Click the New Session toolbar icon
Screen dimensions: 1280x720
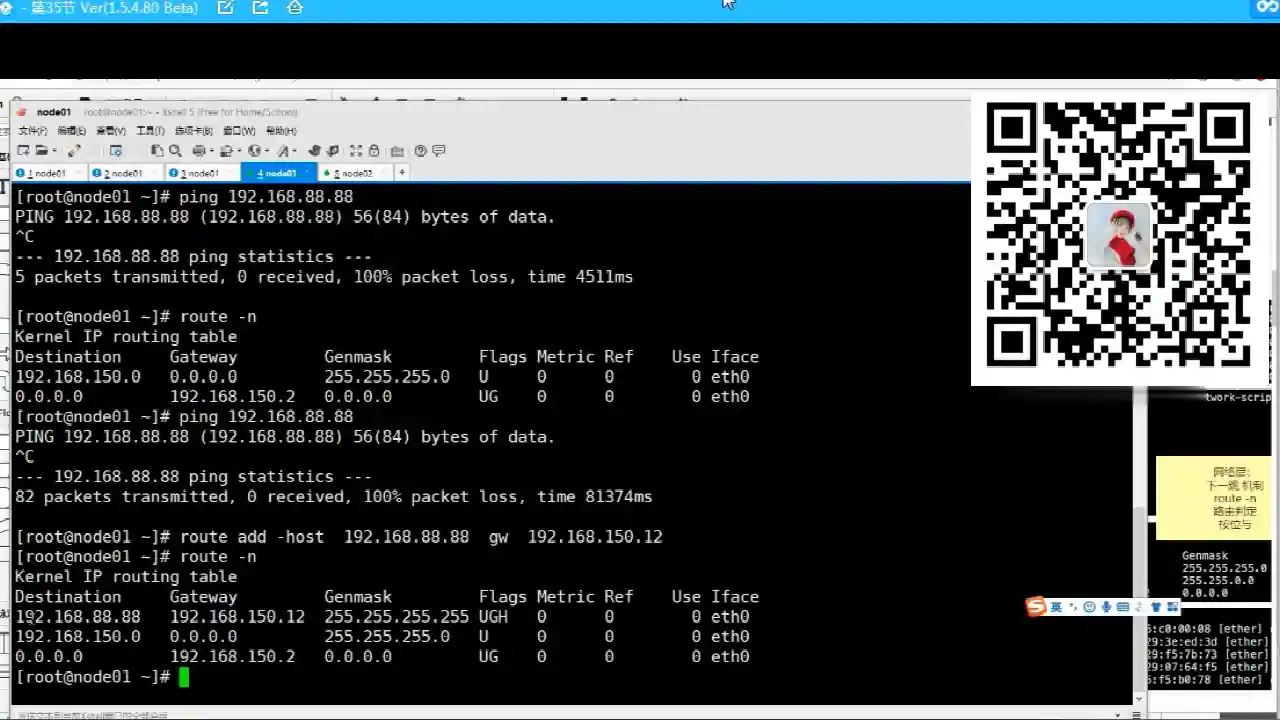pos(23,151)
